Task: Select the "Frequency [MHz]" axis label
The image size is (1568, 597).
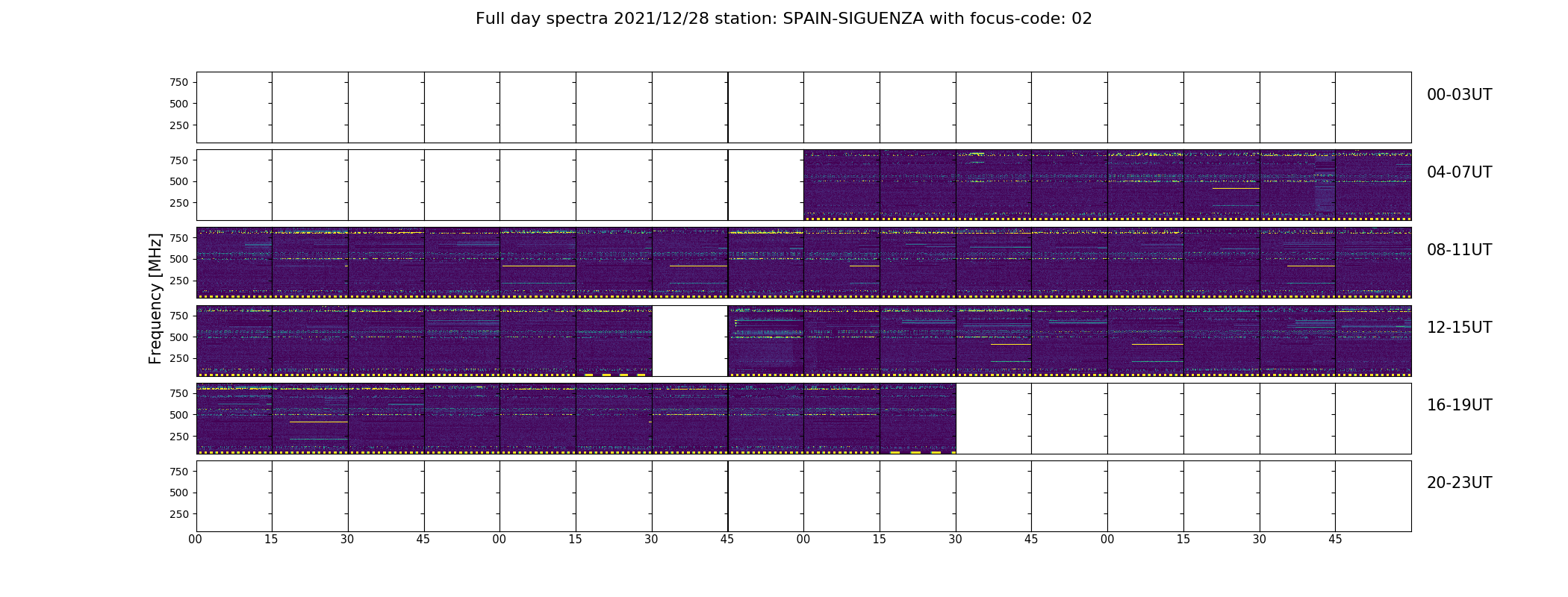Action: coord(155,298)
